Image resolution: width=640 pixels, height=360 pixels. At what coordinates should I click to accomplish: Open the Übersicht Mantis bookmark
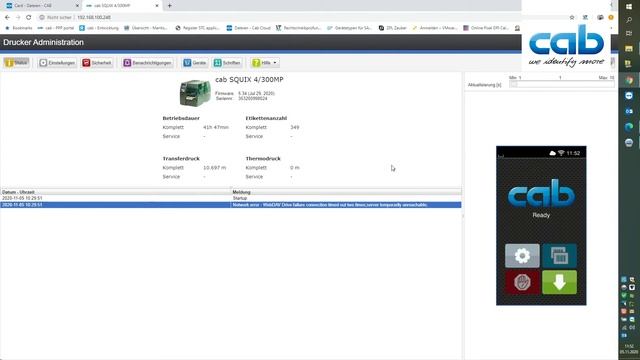(146, 28)
